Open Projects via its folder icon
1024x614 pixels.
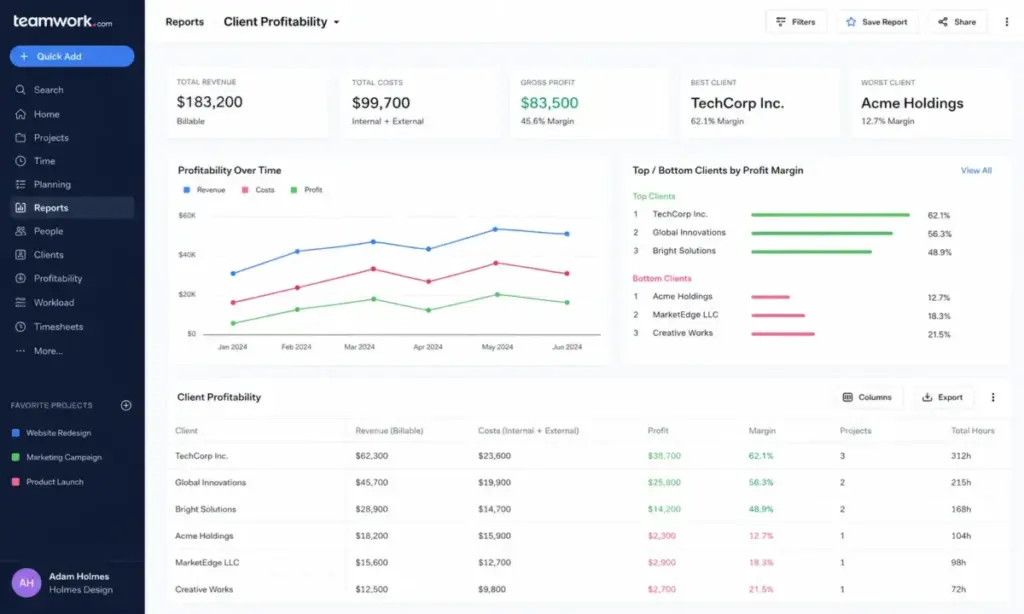coord(20,137)
